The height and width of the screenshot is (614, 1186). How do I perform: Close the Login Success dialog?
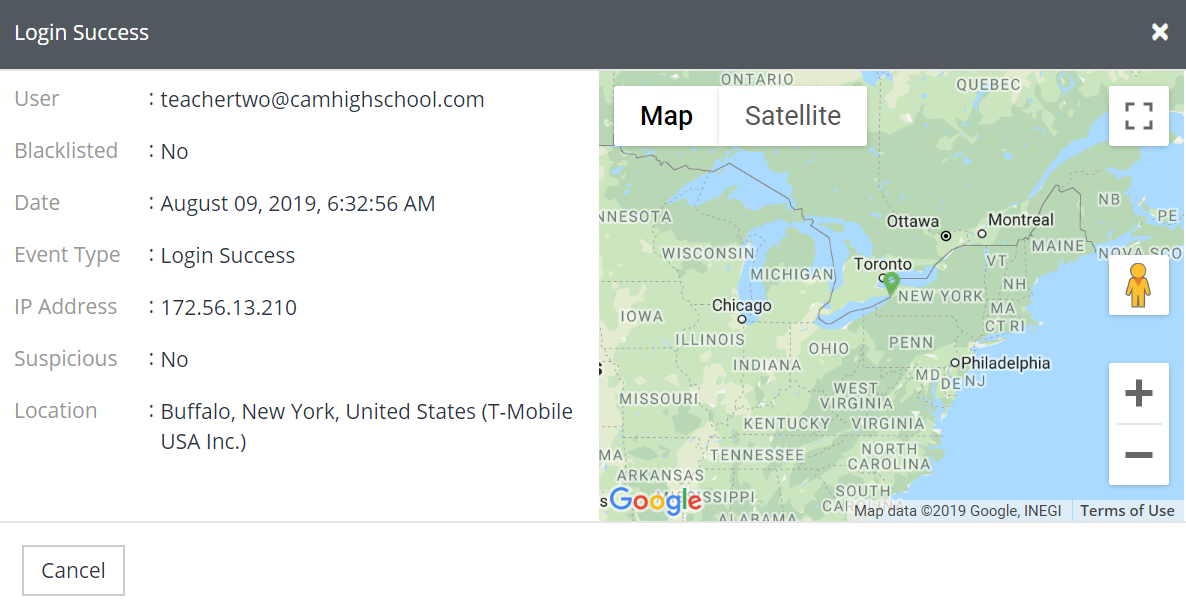1159,32
